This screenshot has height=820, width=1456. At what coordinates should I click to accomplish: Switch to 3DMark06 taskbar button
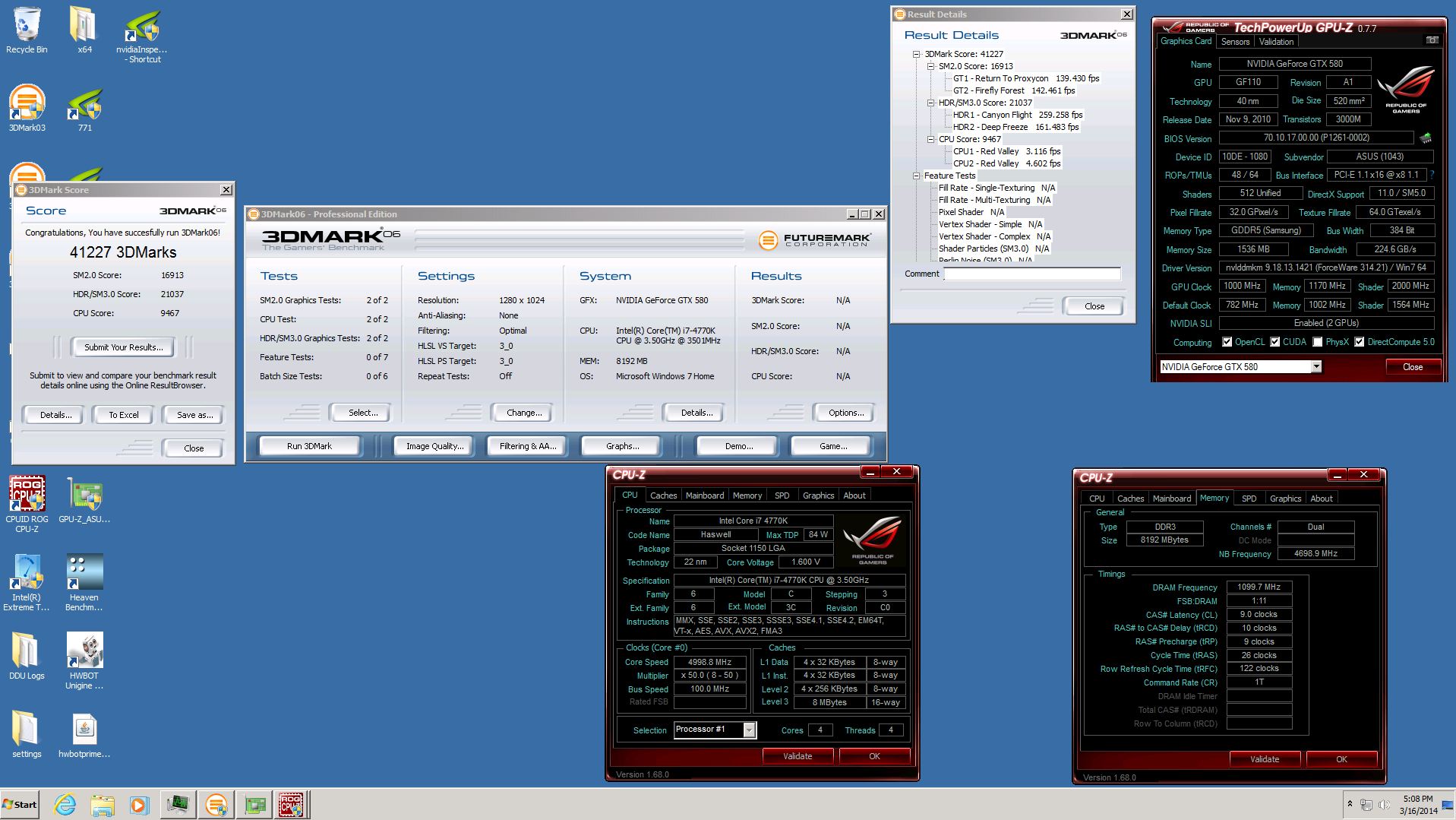216,805
